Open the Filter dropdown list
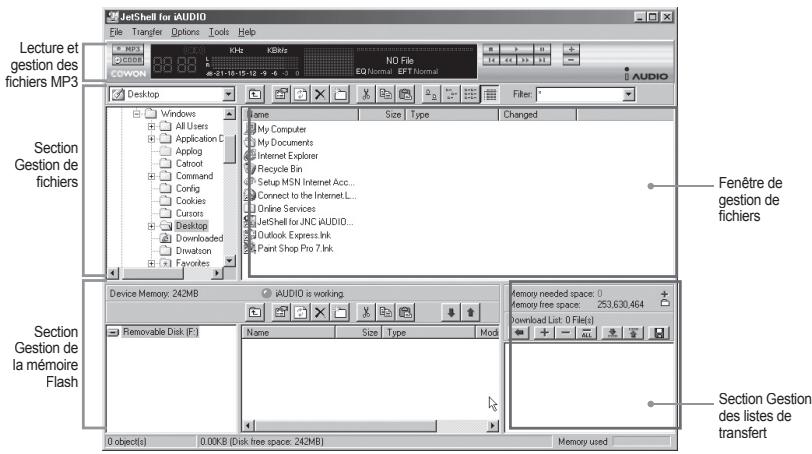Image resolution: width=812 pixels, height=454 pixels. (x=628, y=93)
